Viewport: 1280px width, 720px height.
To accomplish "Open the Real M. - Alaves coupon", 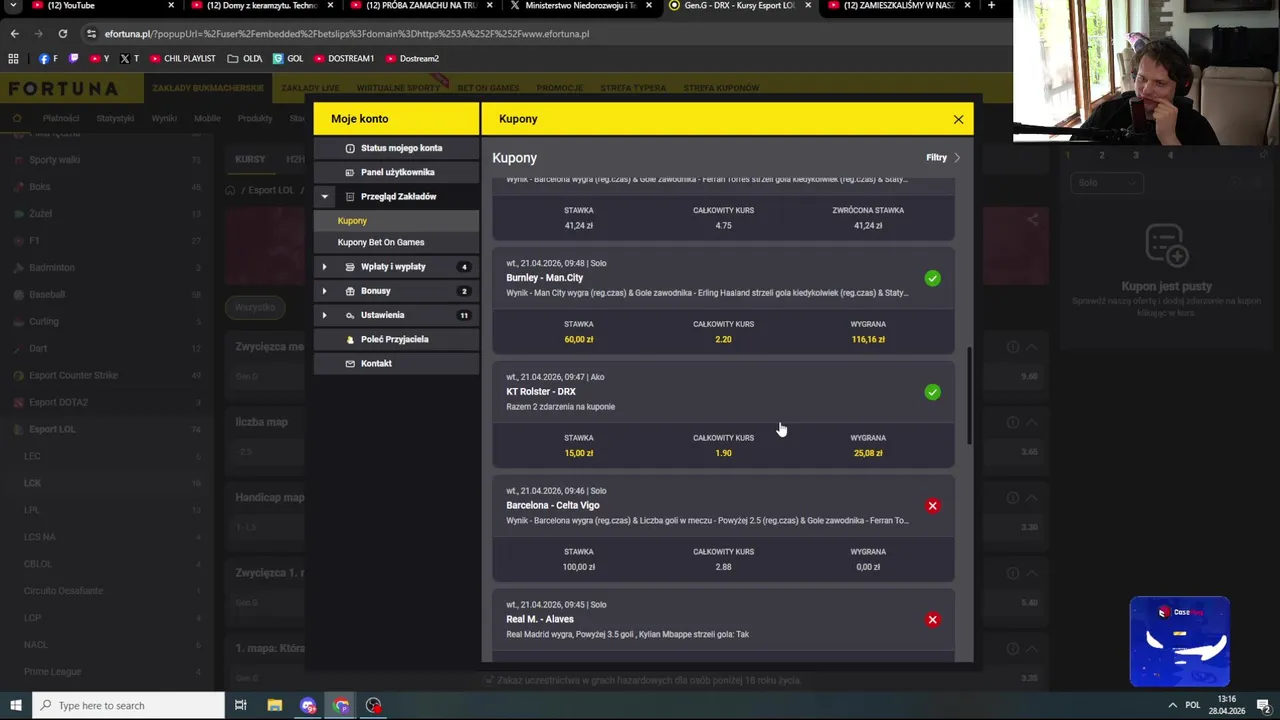I will coord(723,625).
